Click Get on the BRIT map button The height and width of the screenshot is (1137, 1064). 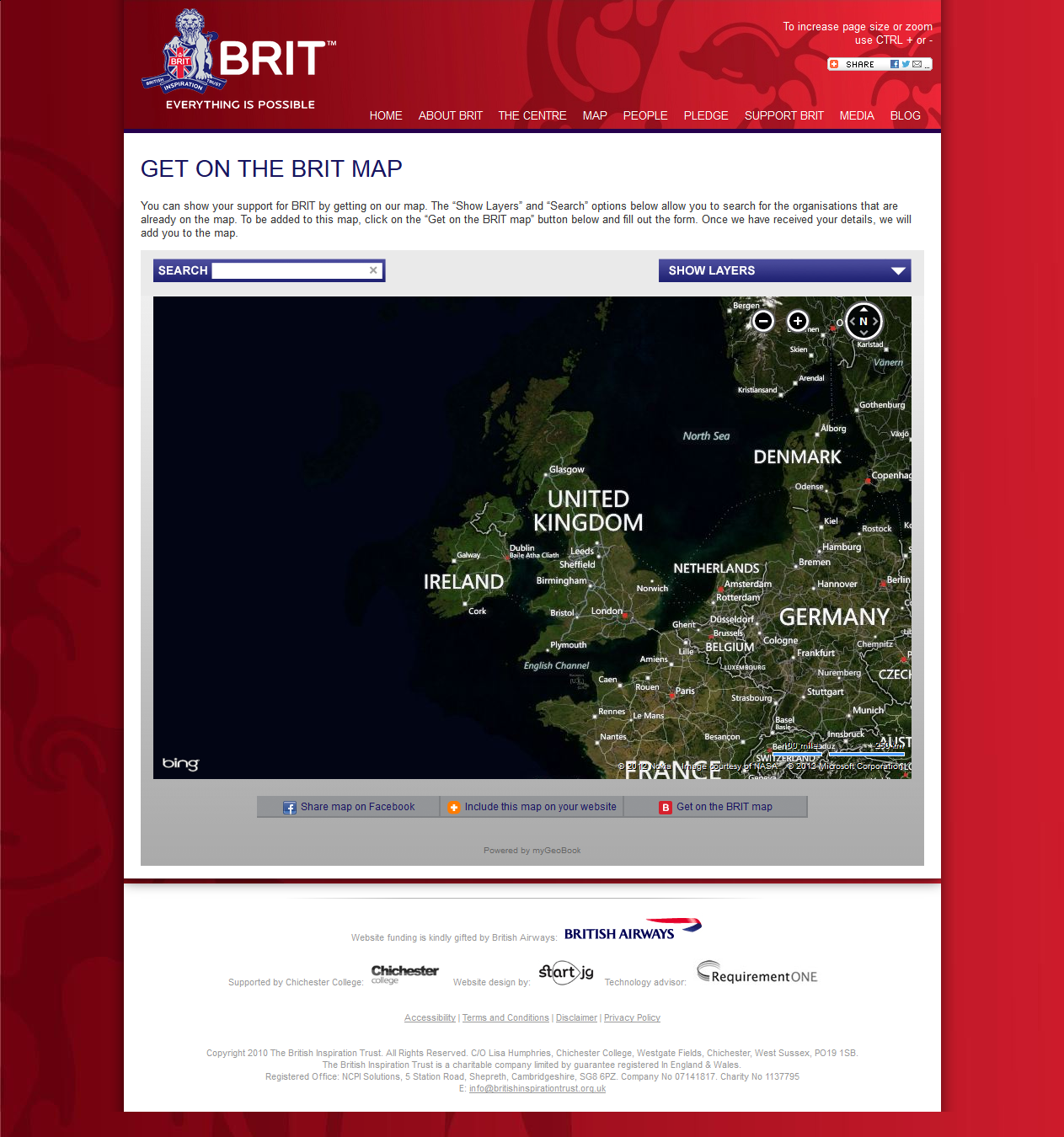click(716, 807)
